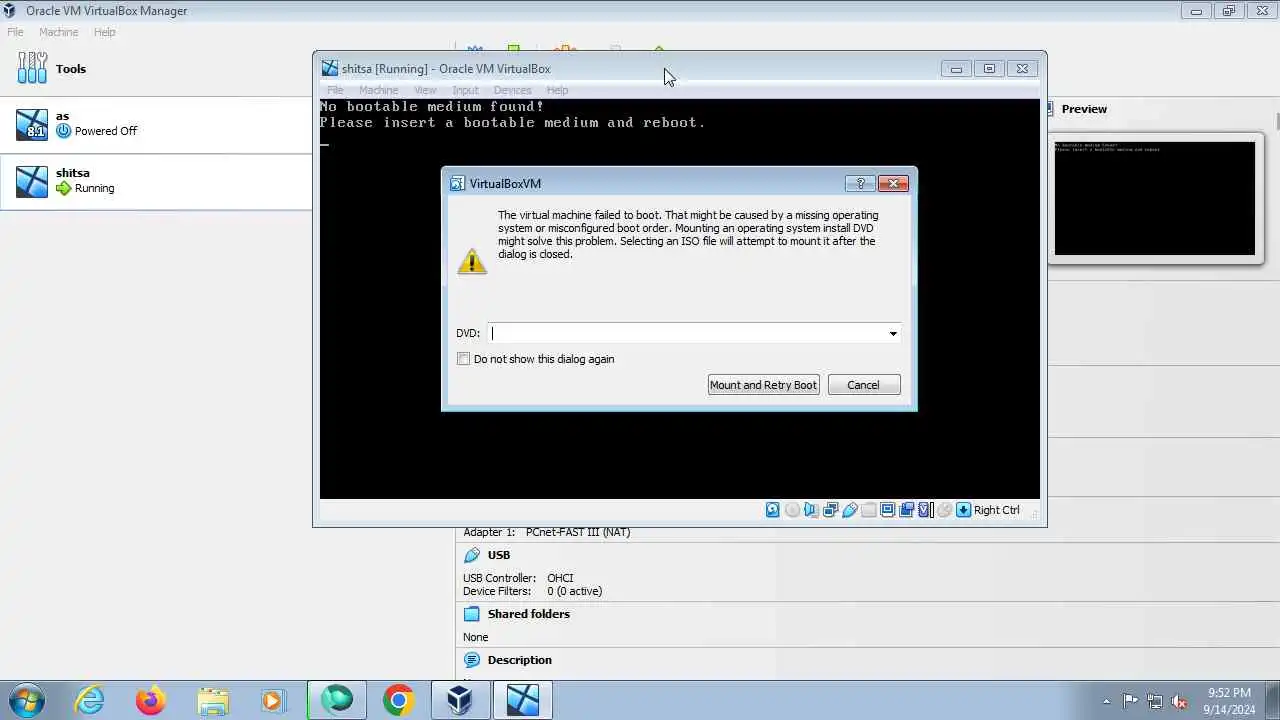Open View menu in VM window
The height and width of the screenshot is (720, 1280).
425,90
